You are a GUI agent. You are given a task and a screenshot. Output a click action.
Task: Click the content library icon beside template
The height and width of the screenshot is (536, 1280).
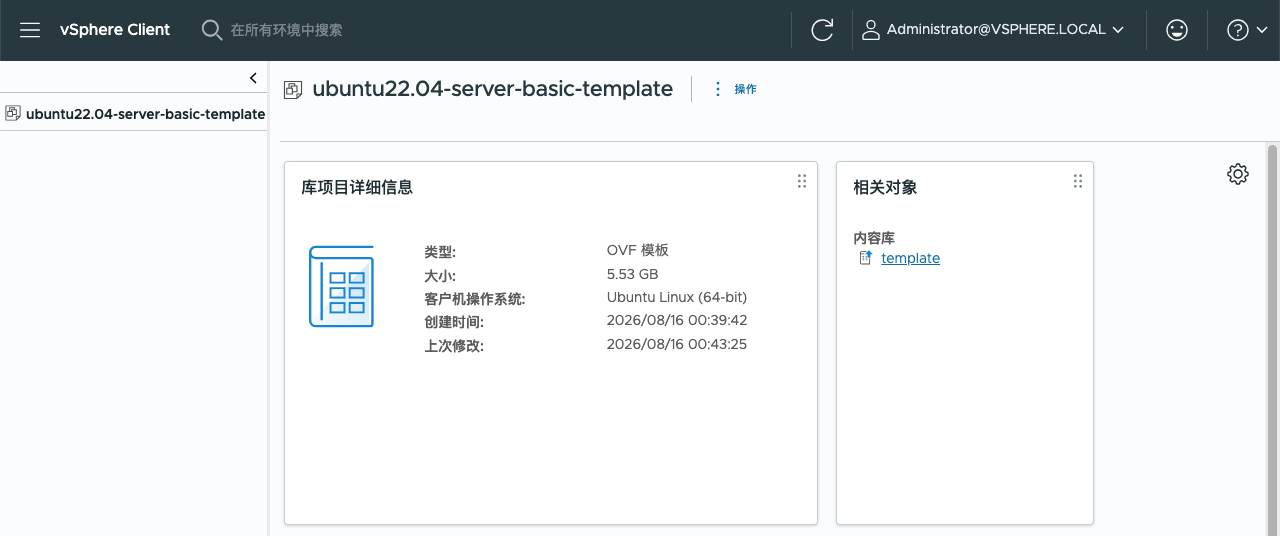click(x=866, y=258)
